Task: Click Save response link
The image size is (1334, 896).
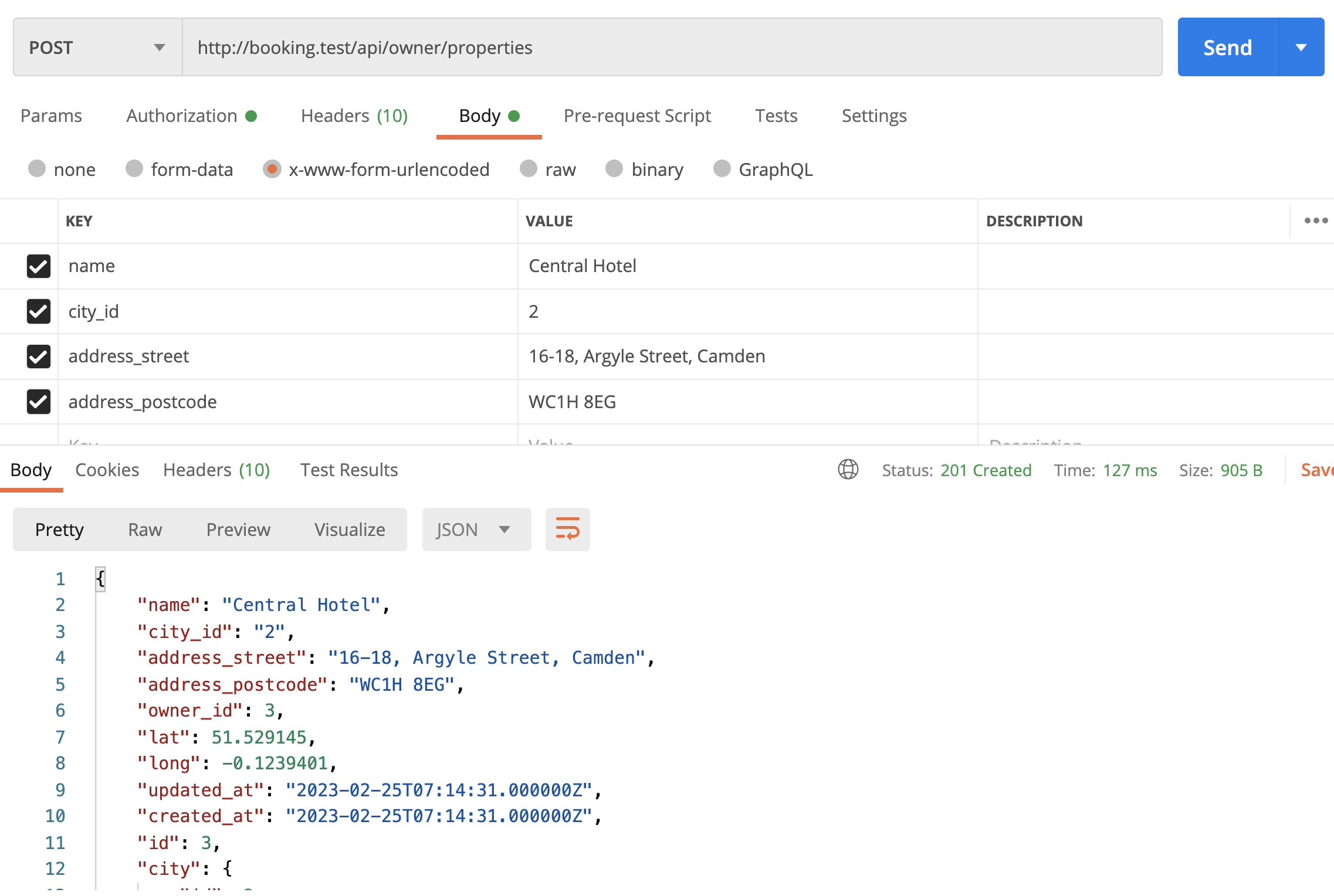Action: [x=1317, y=470]
